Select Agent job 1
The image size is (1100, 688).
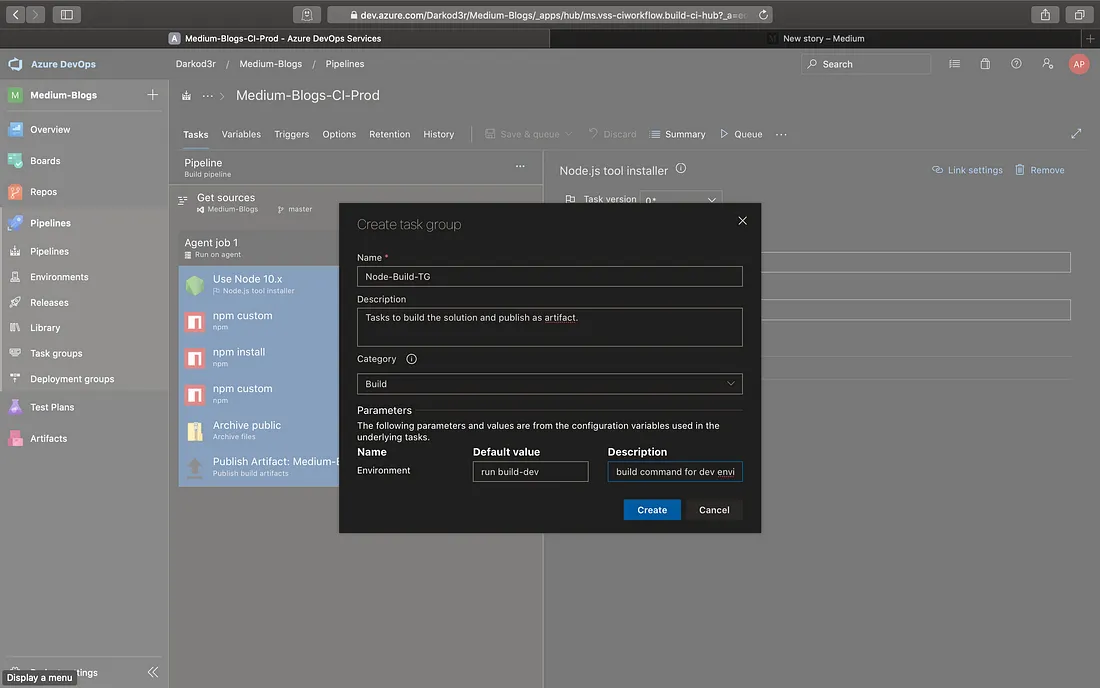pos(258,248)
